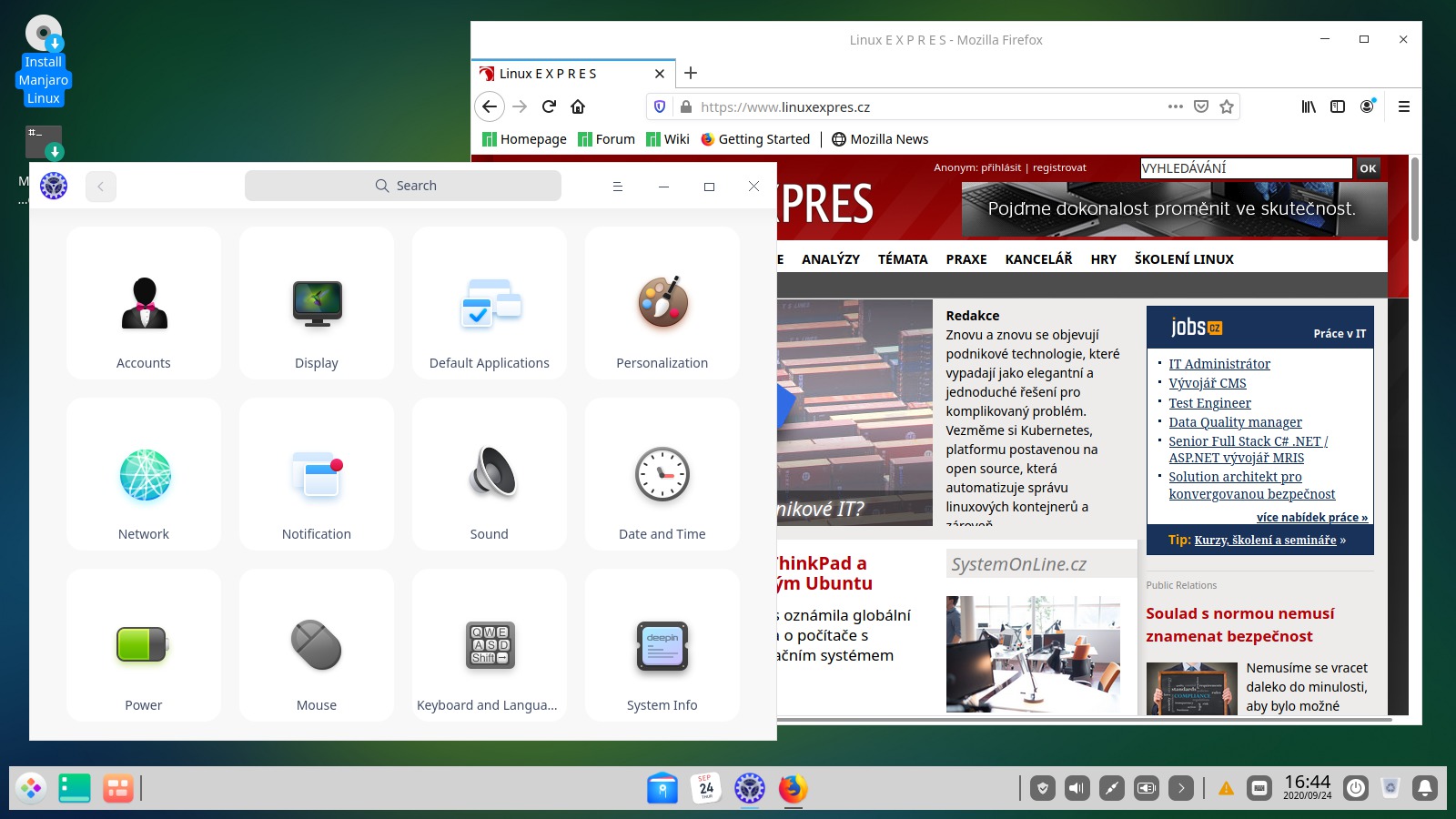The image size is (1456, 819).
Task: Open multitasking view in dock
Action: click(x=118, y=788)
